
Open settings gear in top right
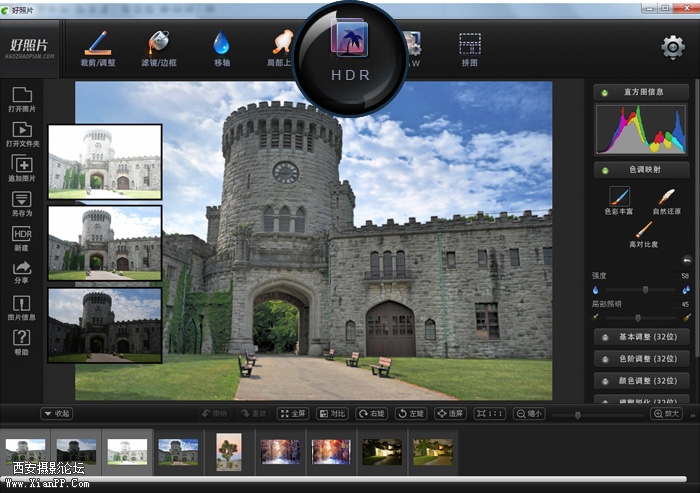(672, 47)
